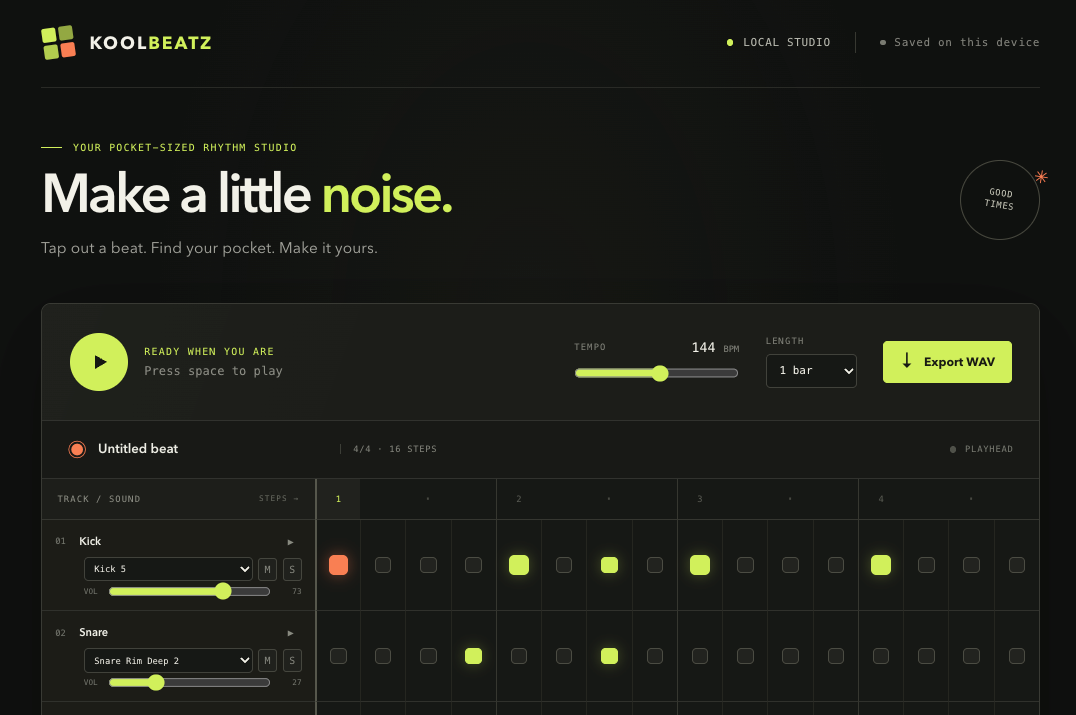
Task: Click beat 3 marker in step header
Action: click(x=700, y=500)
